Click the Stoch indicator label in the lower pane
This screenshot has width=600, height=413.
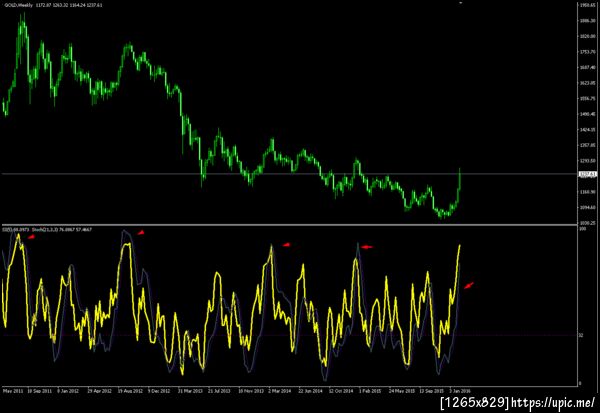pos(62,230)
